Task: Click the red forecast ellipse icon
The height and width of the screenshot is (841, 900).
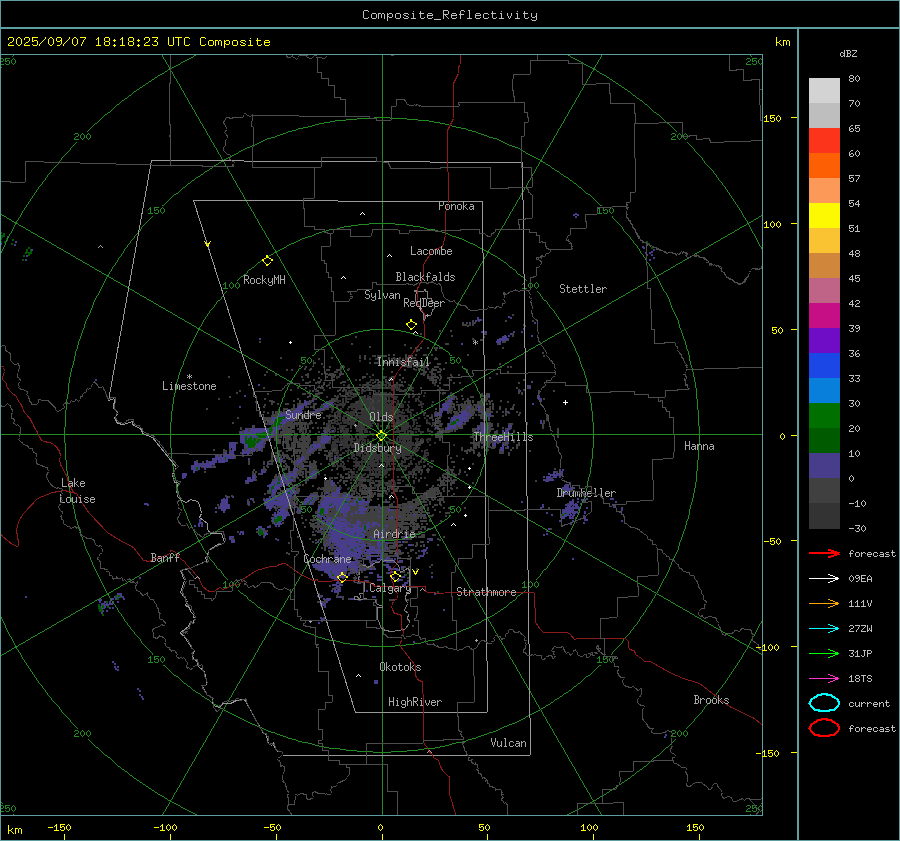Action: [x=824, y=728]
